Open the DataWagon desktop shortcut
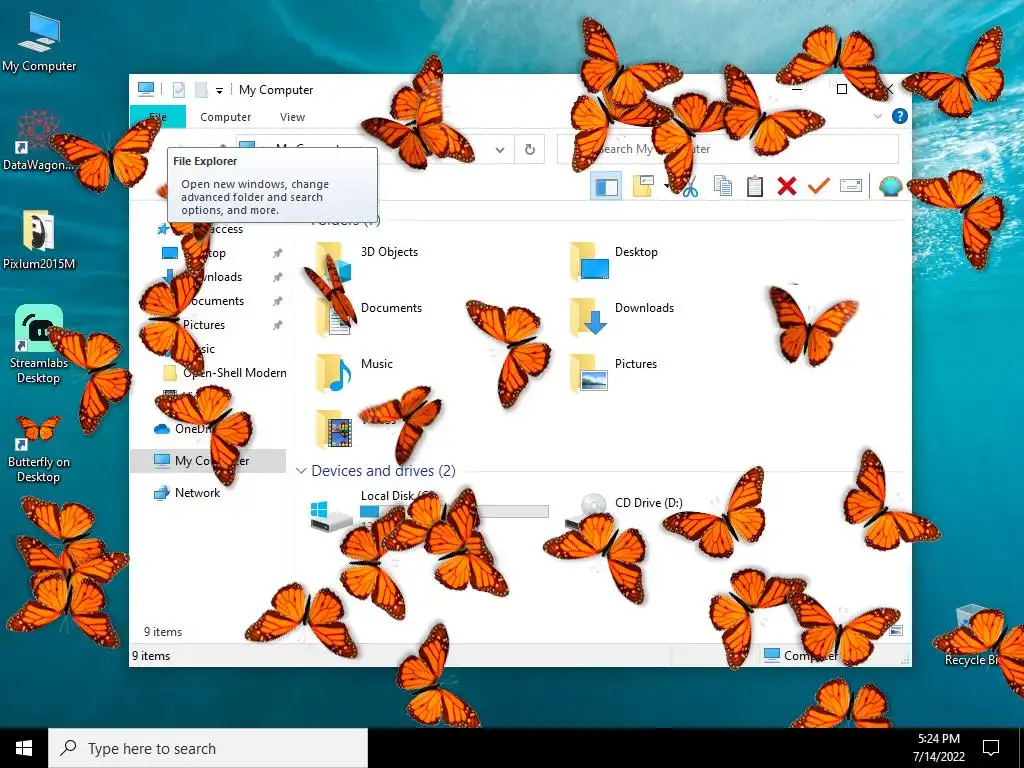 pos(39,140)
